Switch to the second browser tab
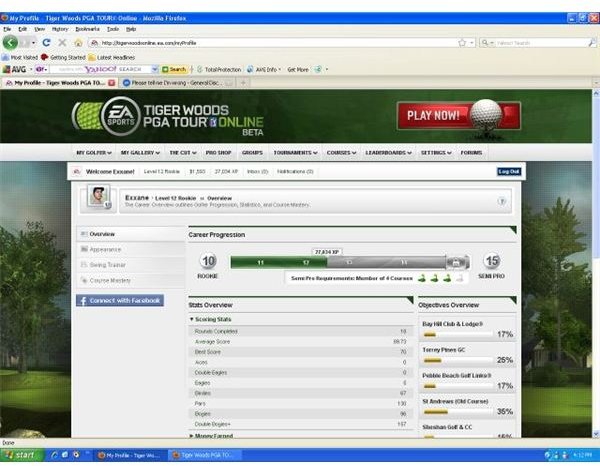 click(177, 83)
